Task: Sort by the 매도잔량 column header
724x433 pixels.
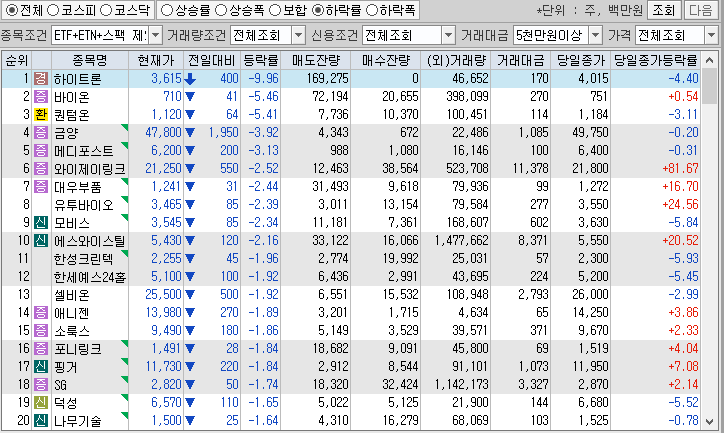Action: [316, 60]
